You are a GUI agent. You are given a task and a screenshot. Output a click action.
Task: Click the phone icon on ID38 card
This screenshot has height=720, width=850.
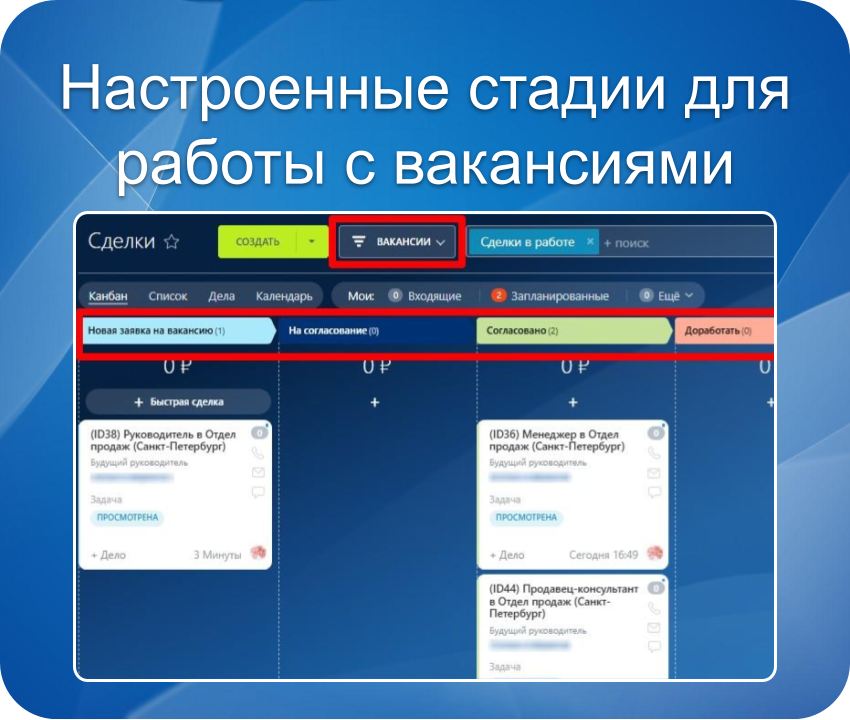point(258,453)
